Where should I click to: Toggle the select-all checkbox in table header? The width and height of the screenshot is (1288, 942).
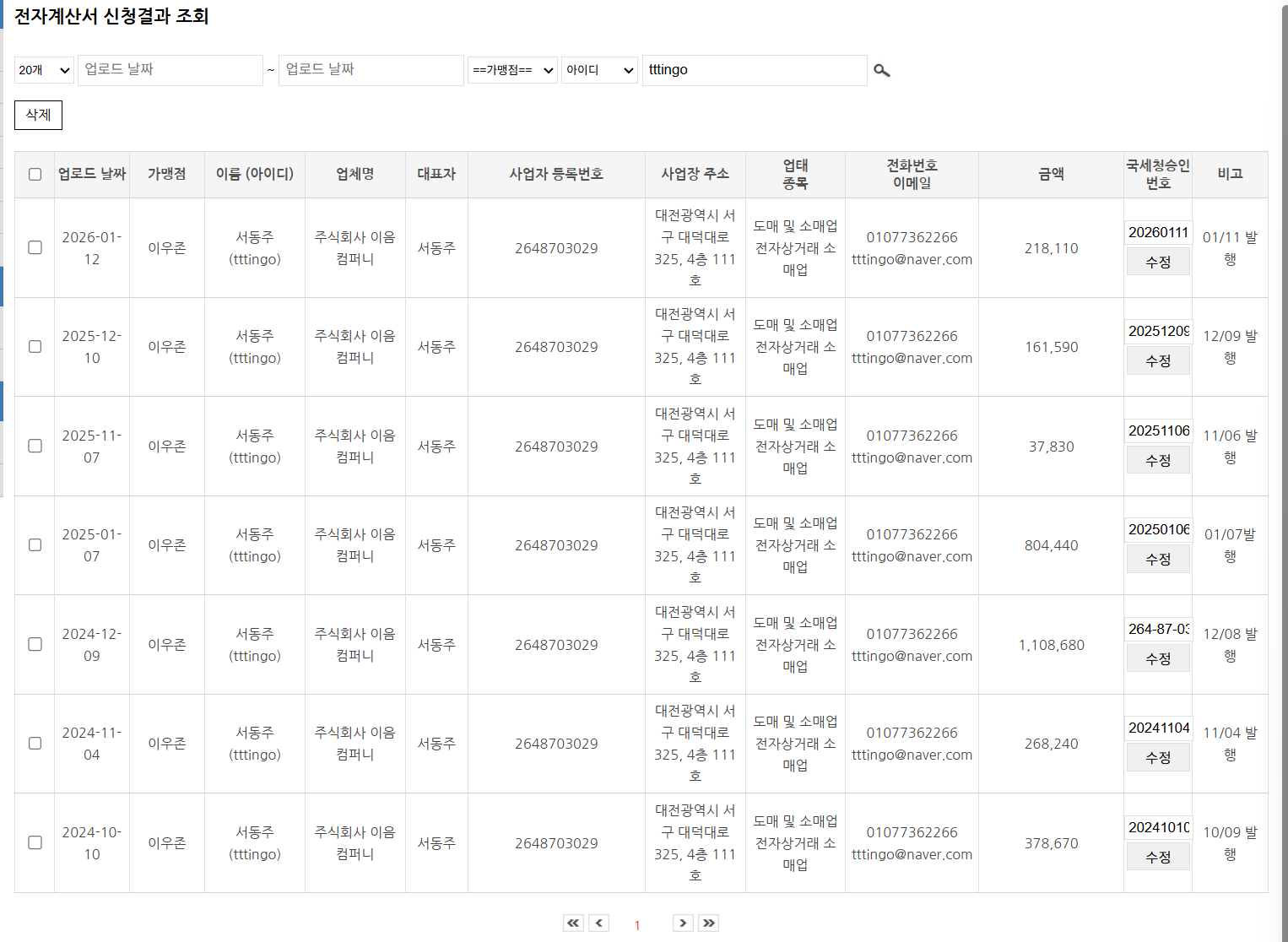[x=35, y=175]
